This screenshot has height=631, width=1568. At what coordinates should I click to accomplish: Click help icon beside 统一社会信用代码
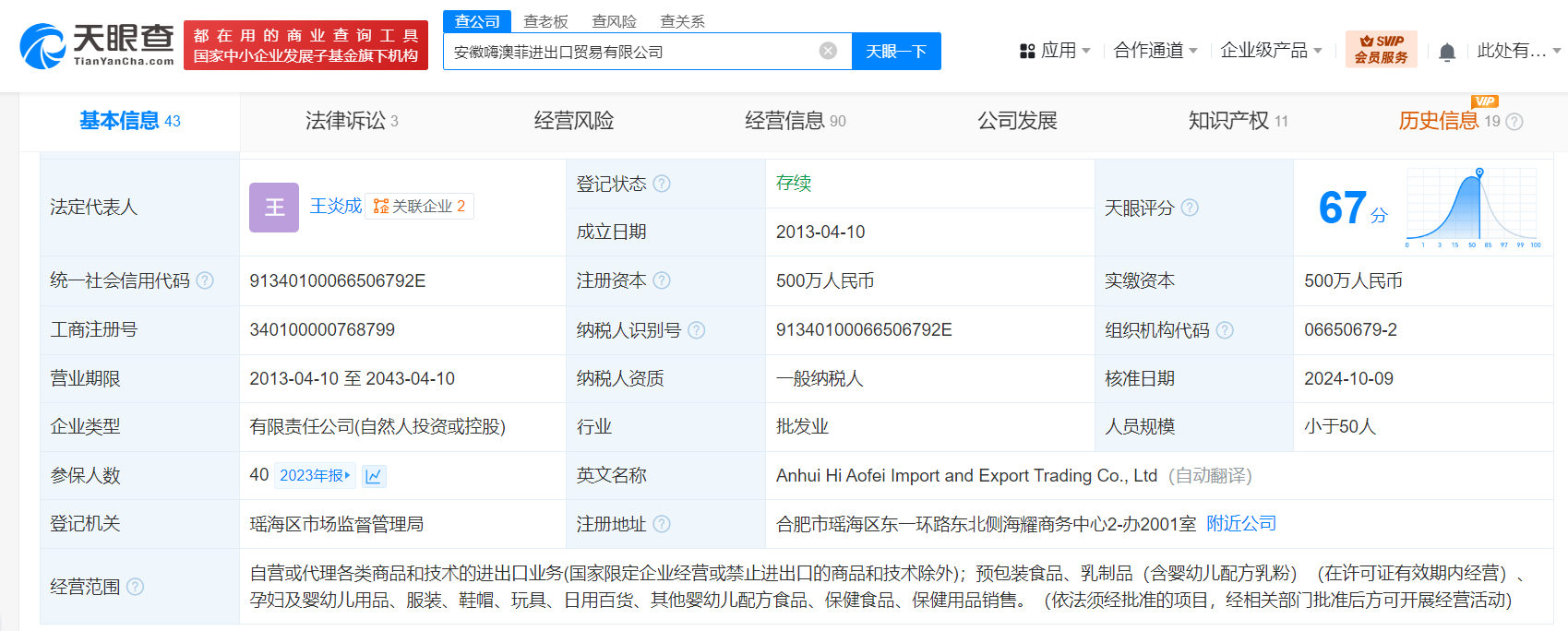[x=205, y=280]
